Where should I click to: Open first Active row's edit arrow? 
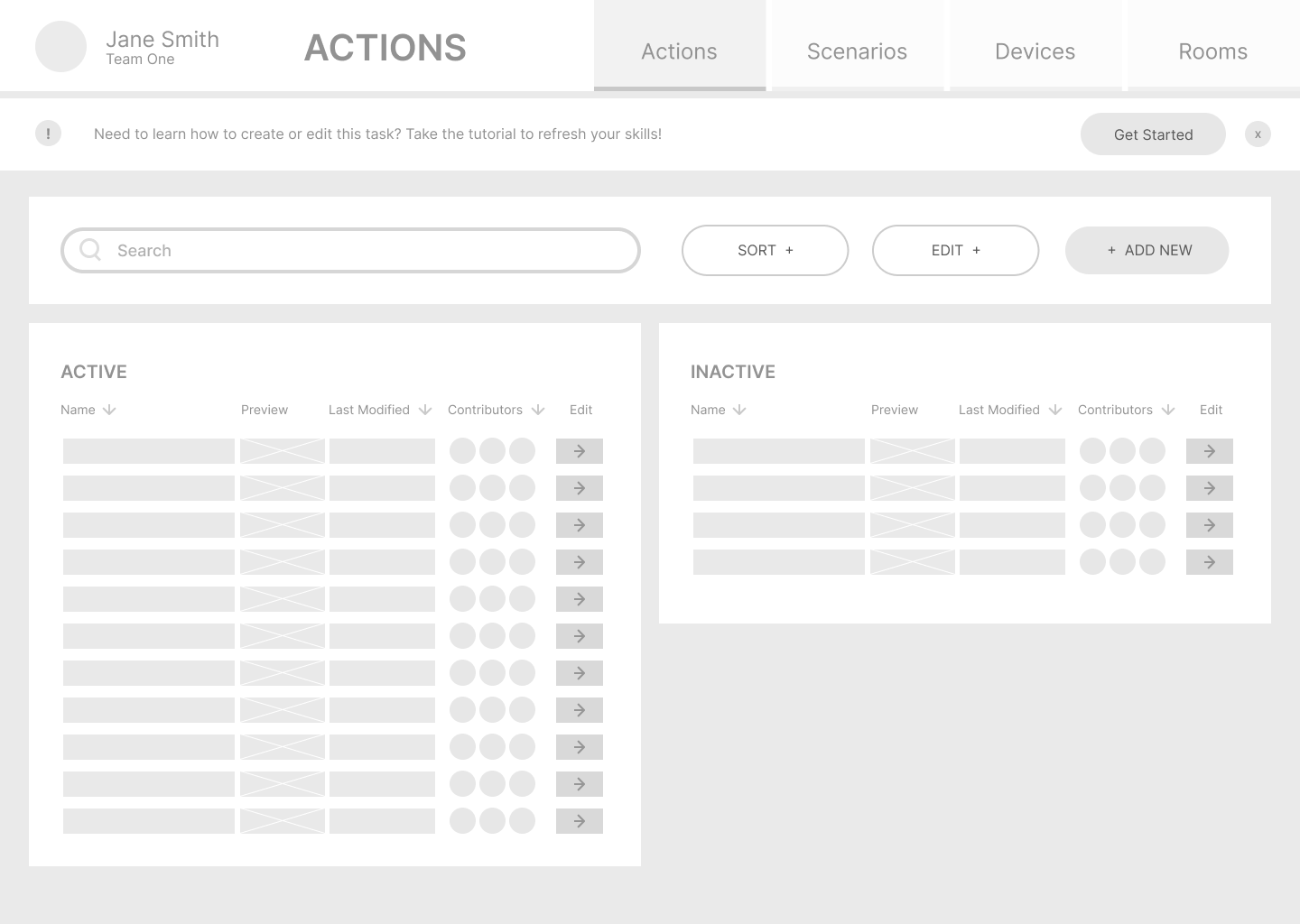[579, 451]
